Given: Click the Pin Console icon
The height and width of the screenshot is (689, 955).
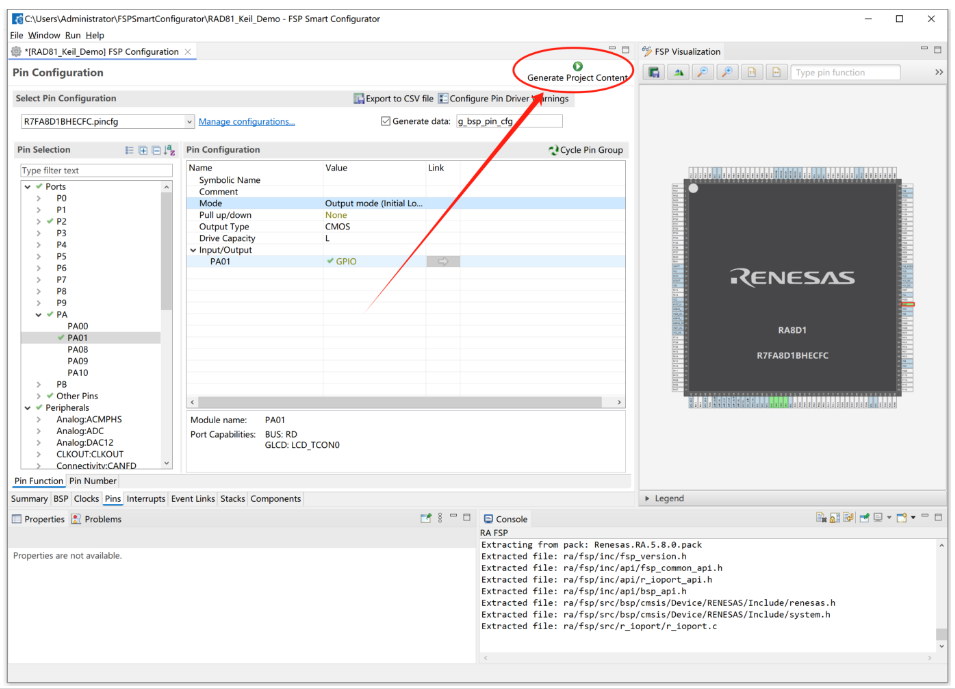Looking at the screenshot, I should point(864,518).
